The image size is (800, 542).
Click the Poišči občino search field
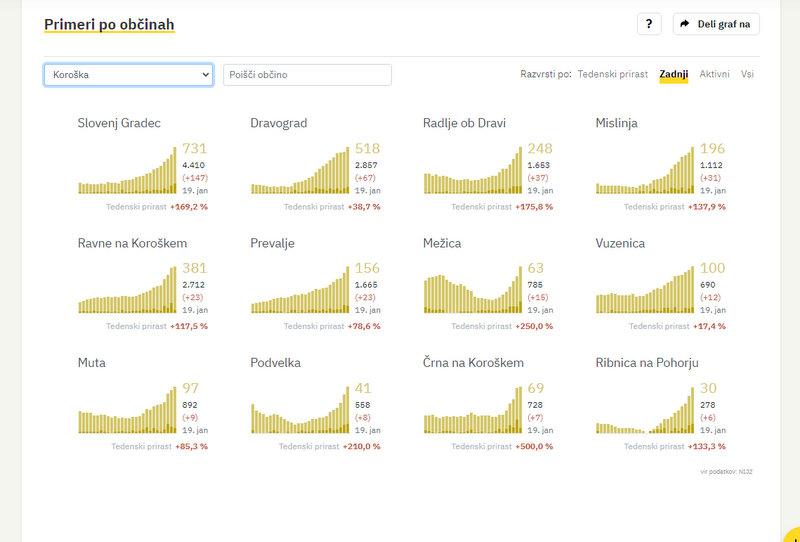click(x=307, y=75)
